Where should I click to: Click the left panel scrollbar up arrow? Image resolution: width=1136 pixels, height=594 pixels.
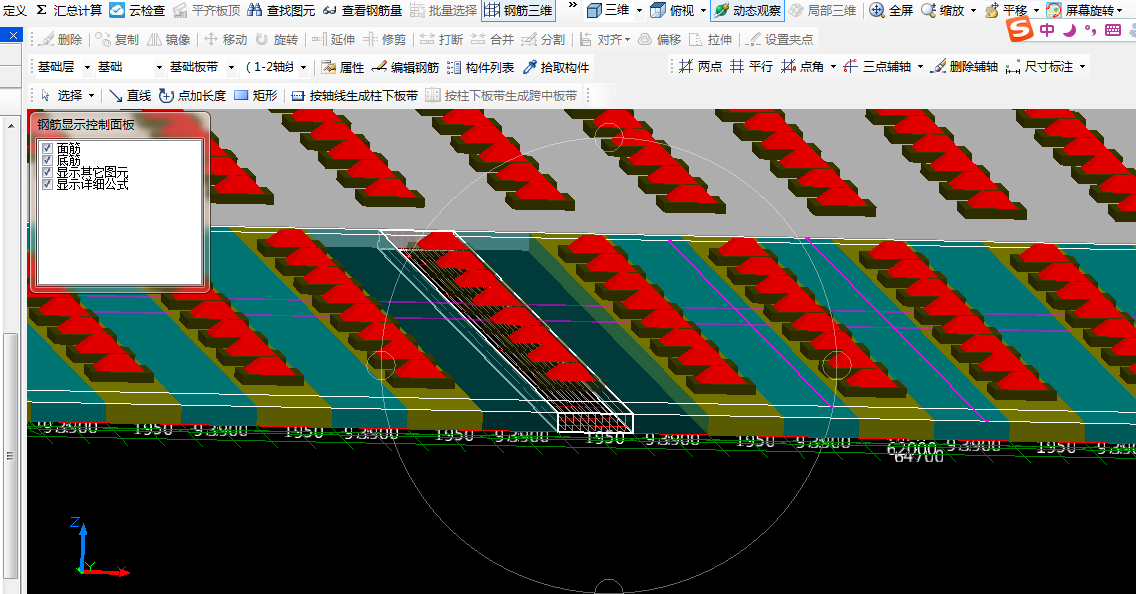click(x=10, y=125)
